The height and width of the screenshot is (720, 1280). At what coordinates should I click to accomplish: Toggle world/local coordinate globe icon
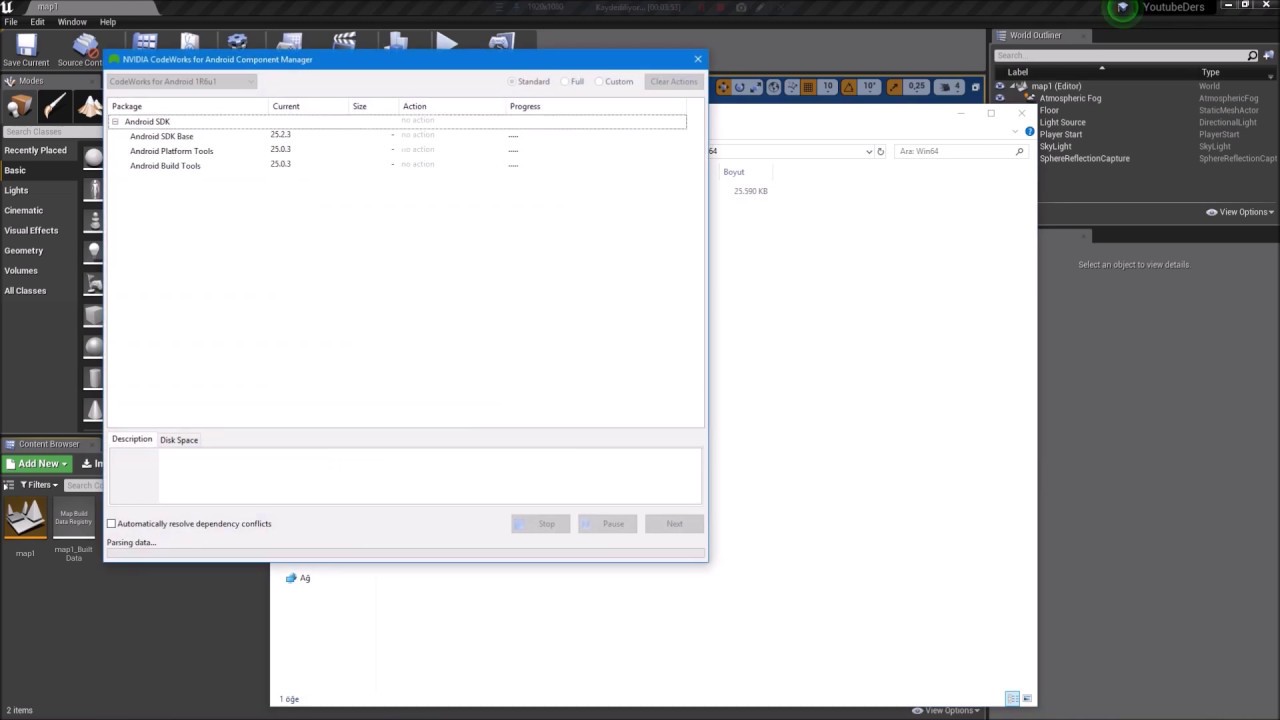(774, 87)
